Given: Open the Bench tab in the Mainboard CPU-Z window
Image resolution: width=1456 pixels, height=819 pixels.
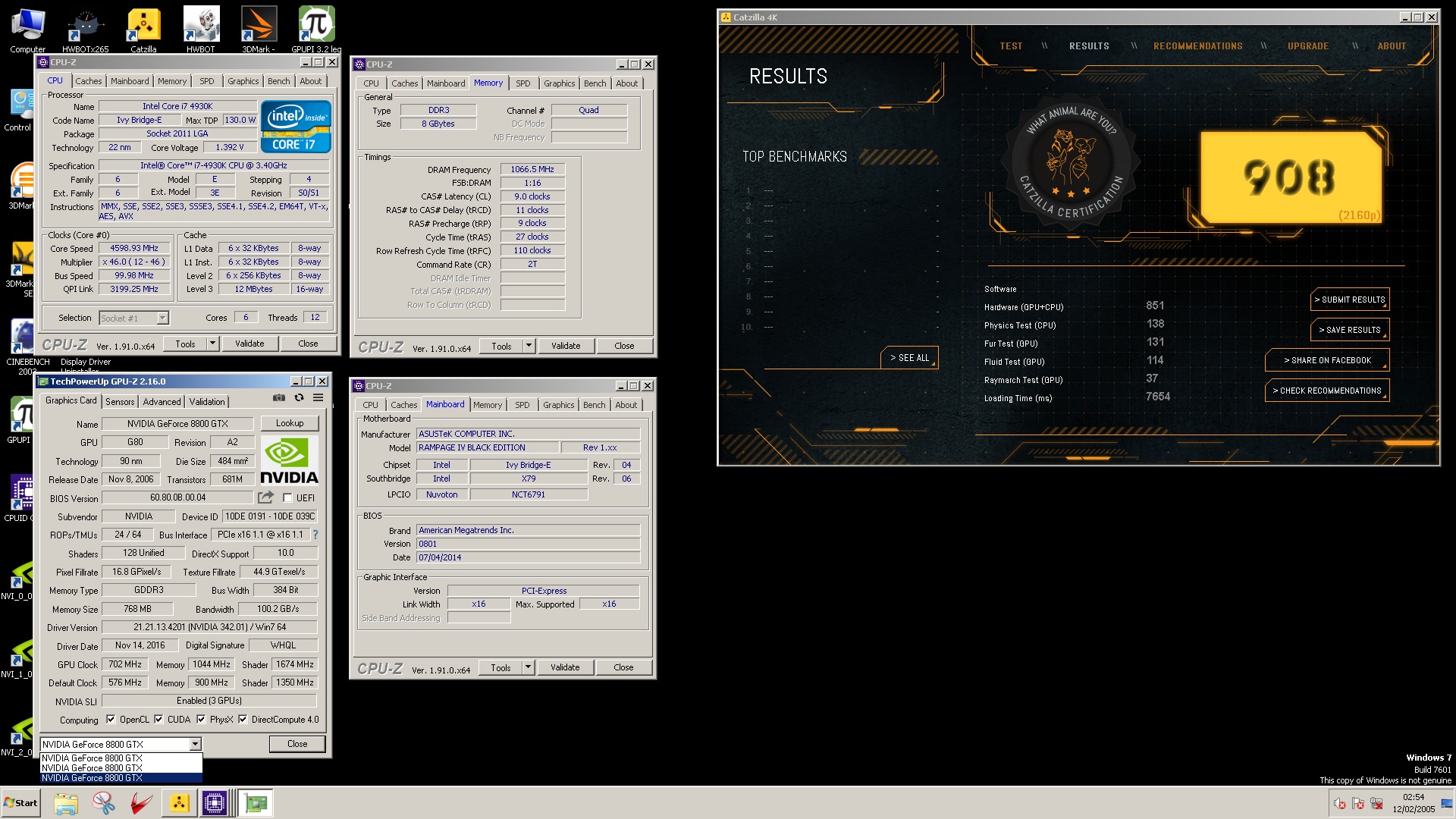Looking at the screenshot, I should click(x=595, y=405).
